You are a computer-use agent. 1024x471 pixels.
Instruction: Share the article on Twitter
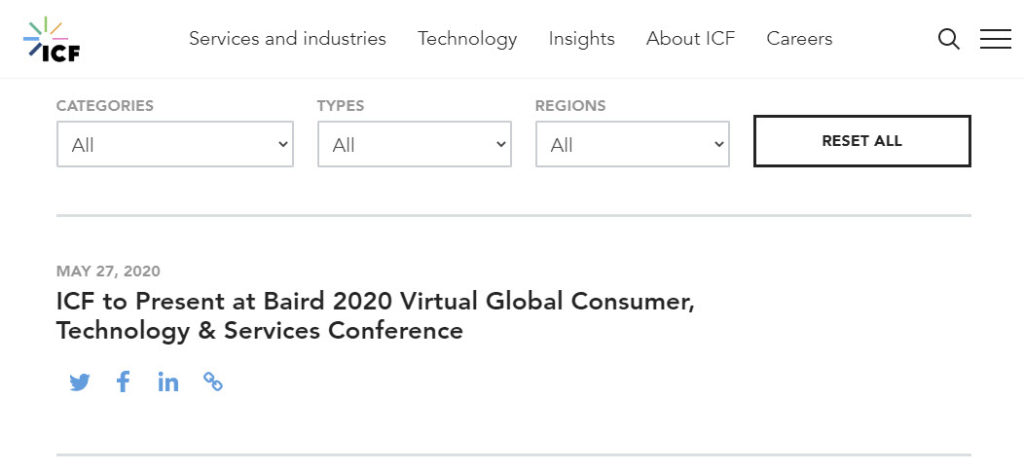80,382
